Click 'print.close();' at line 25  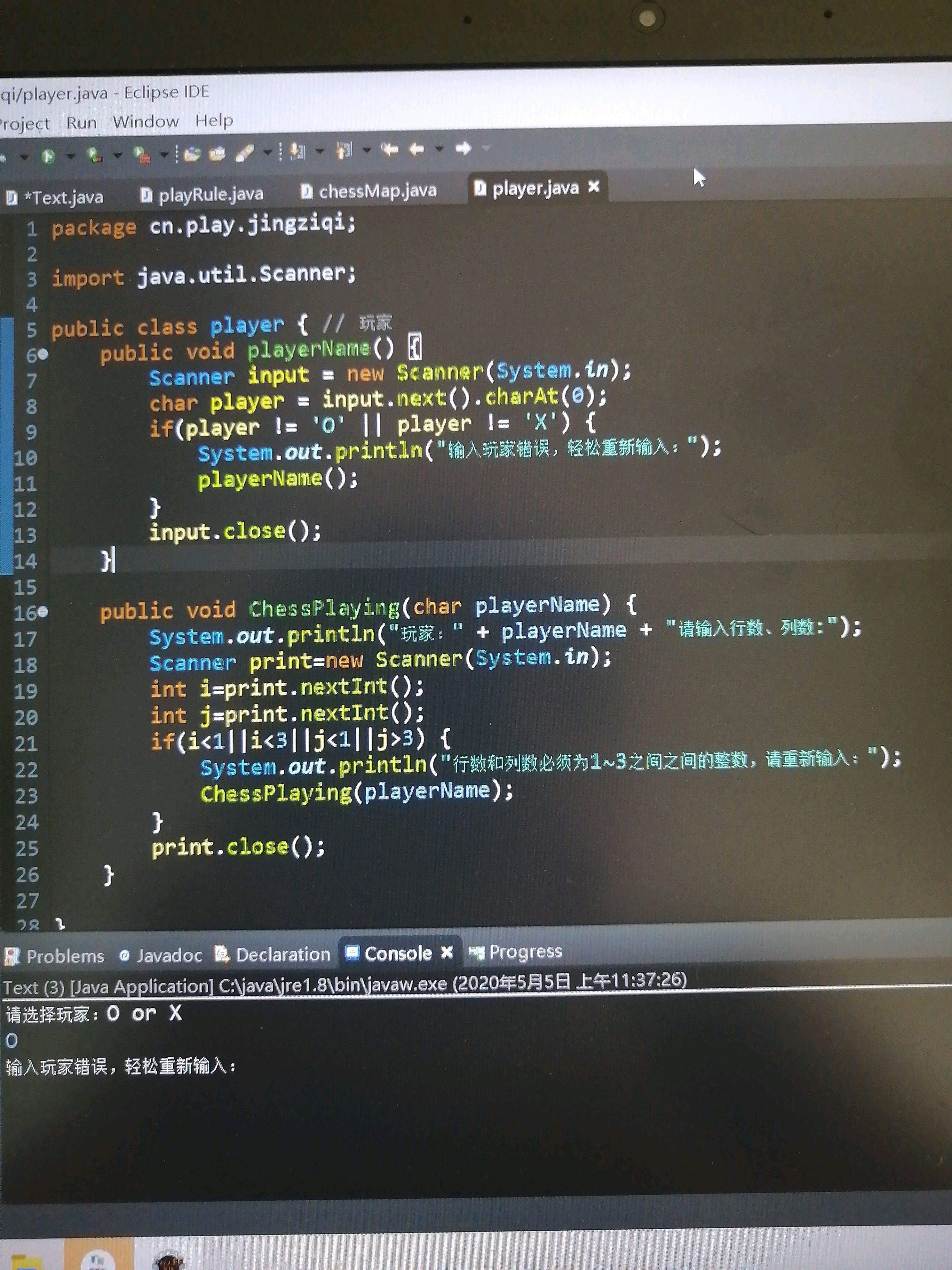point(238,848)
